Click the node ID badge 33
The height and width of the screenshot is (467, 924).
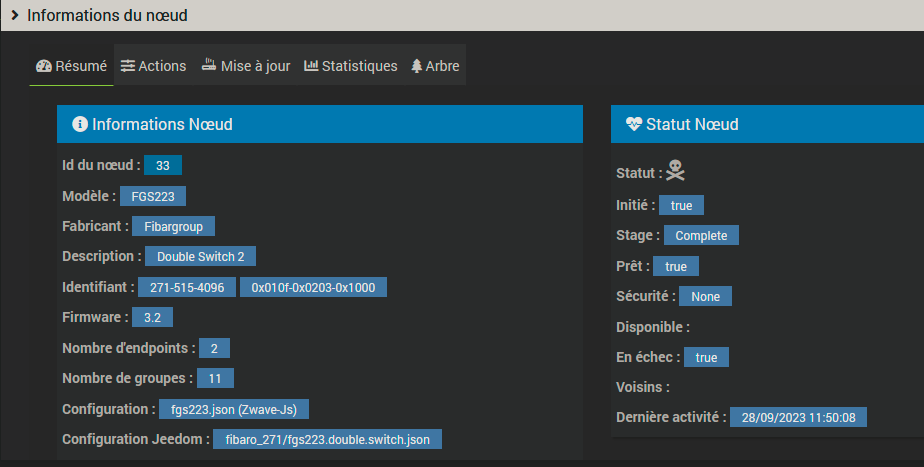[x=162, y=166]
